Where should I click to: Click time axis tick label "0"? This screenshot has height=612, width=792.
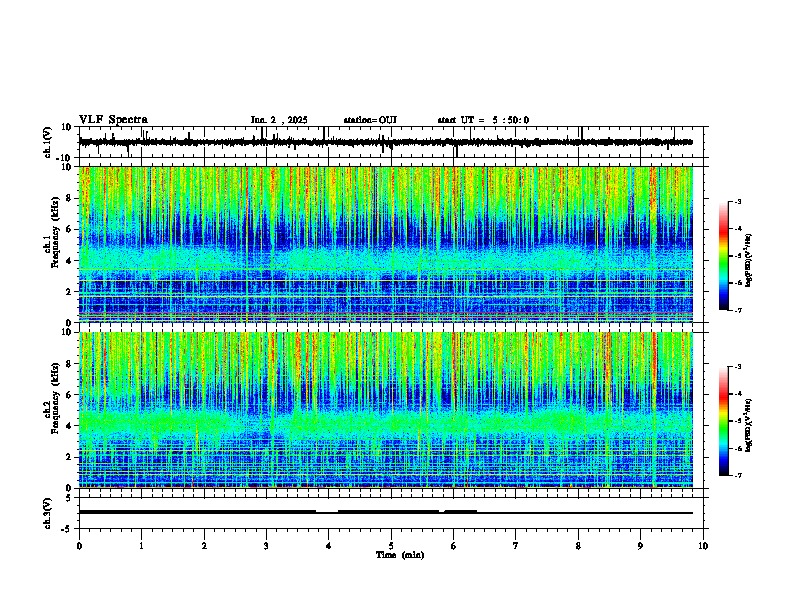(79, 546)
